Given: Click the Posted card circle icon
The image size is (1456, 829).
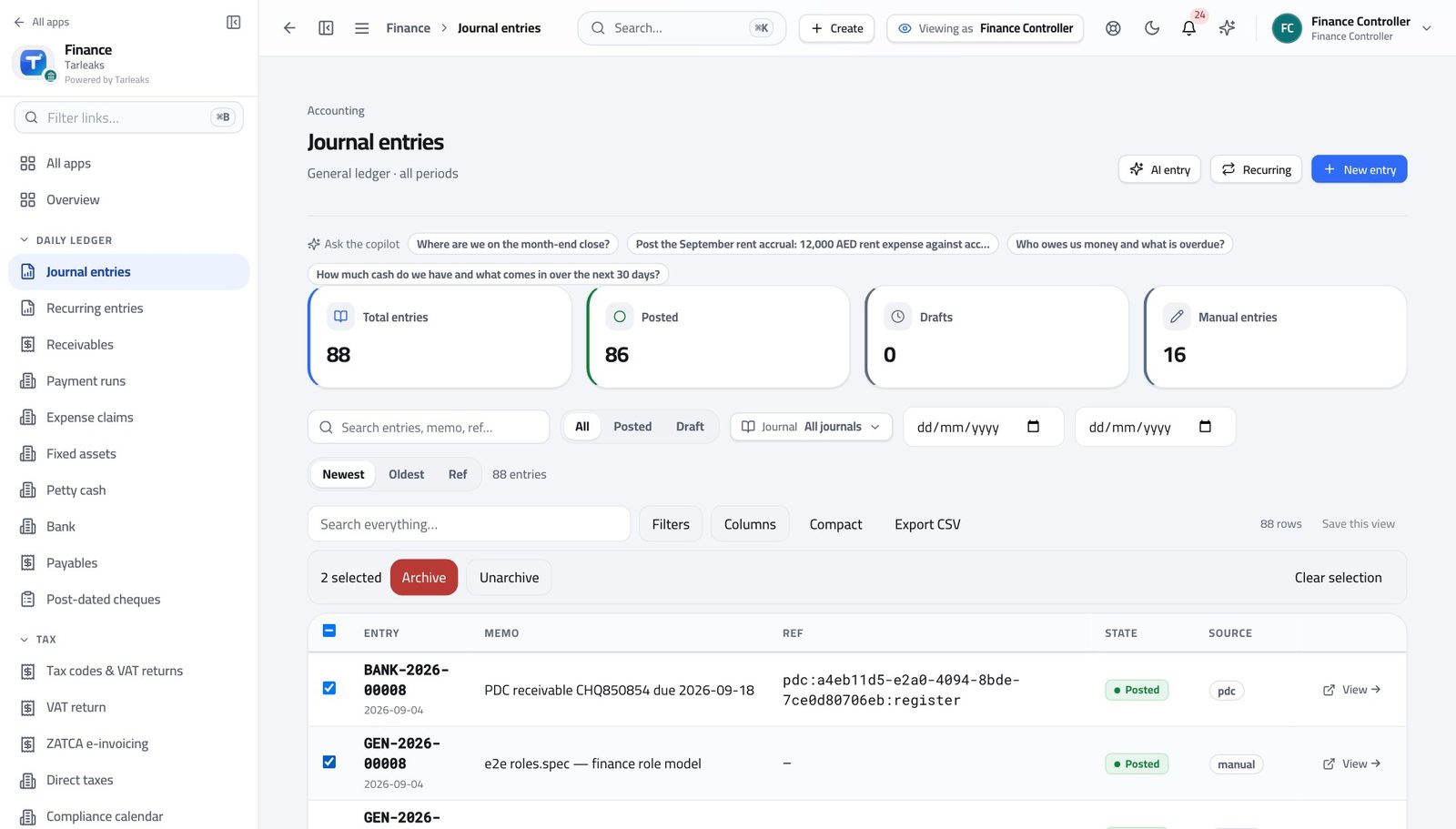Looking at the screenshot, I should click(x=620, y=317).
